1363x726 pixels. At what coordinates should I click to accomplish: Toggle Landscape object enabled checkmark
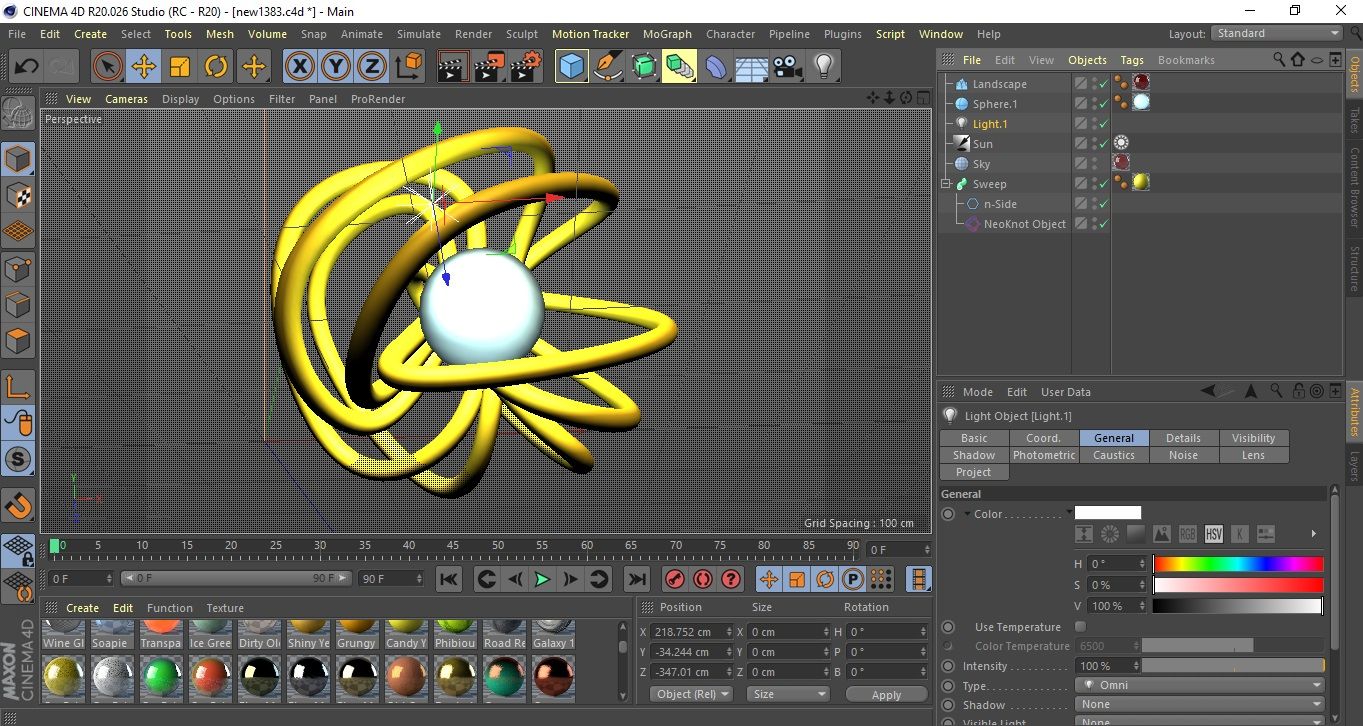pos(1103,84)
